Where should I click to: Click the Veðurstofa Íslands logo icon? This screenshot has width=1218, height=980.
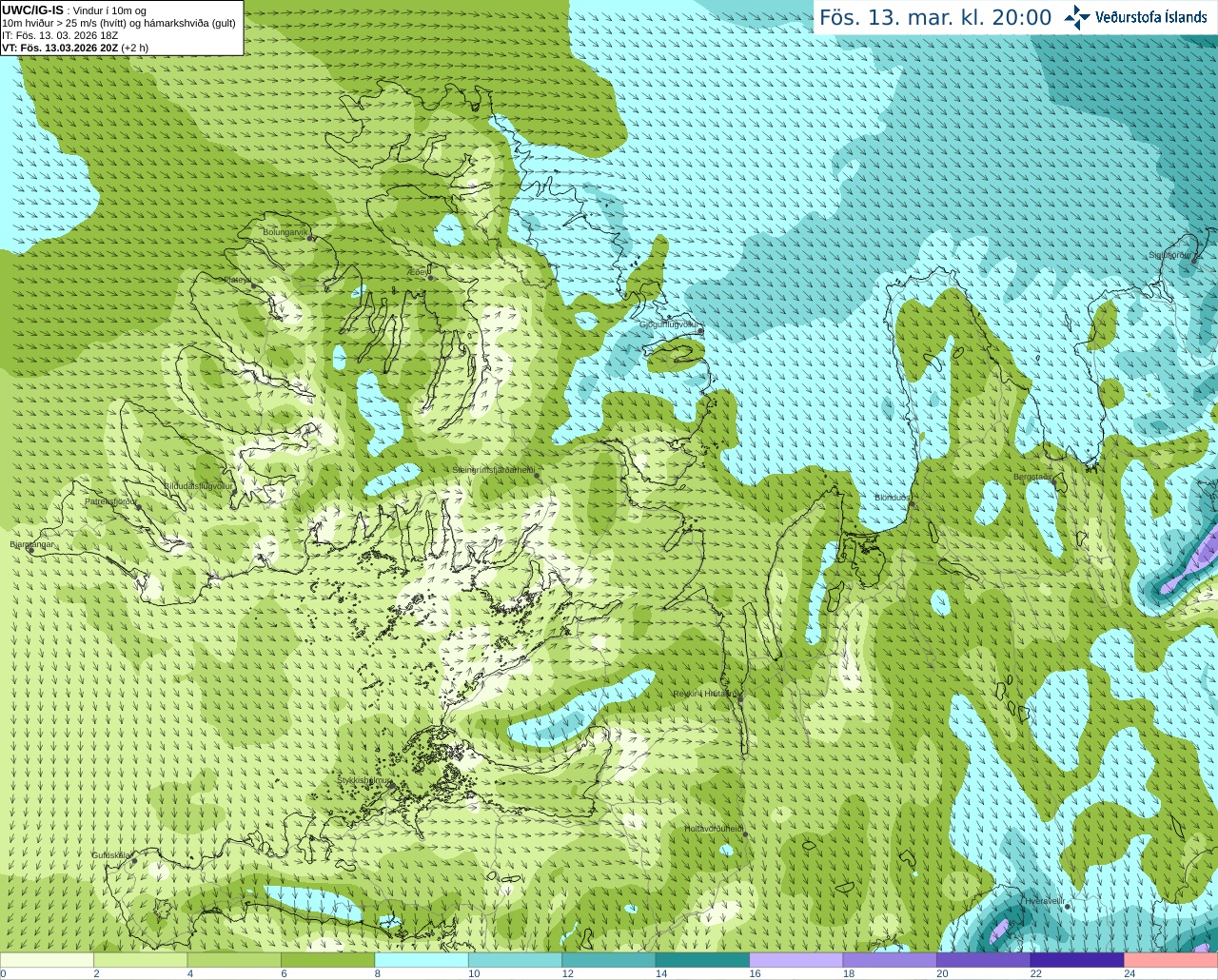pyautogui.click(x=1077, y=17)
